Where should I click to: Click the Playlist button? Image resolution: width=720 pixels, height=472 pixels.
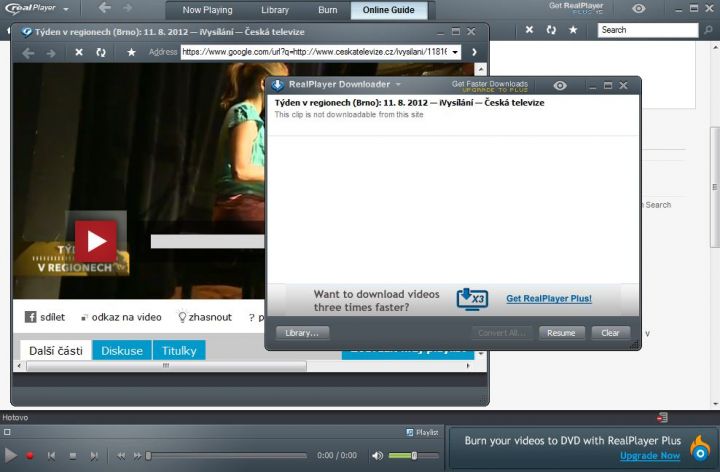tap(422, 433)
